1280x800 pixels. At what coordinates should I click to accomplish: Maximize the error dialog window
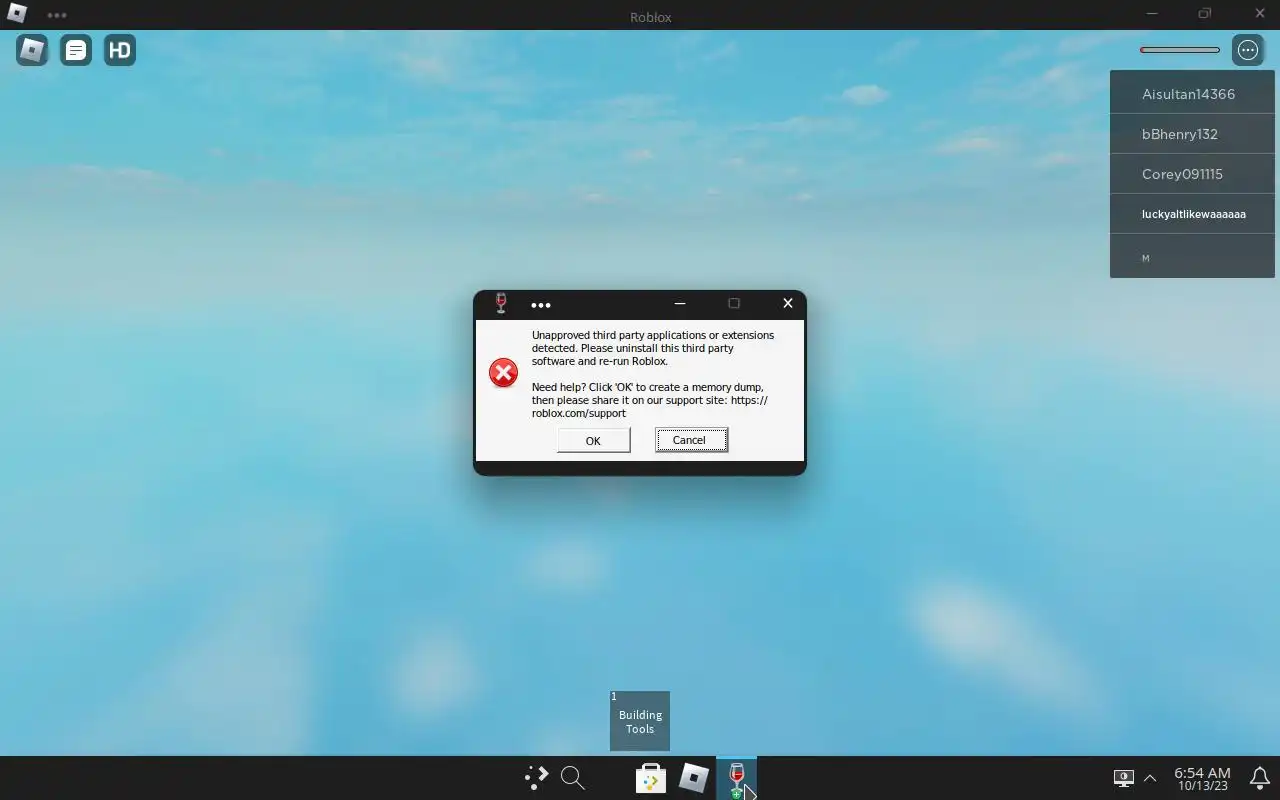click(x=734, y=303)
